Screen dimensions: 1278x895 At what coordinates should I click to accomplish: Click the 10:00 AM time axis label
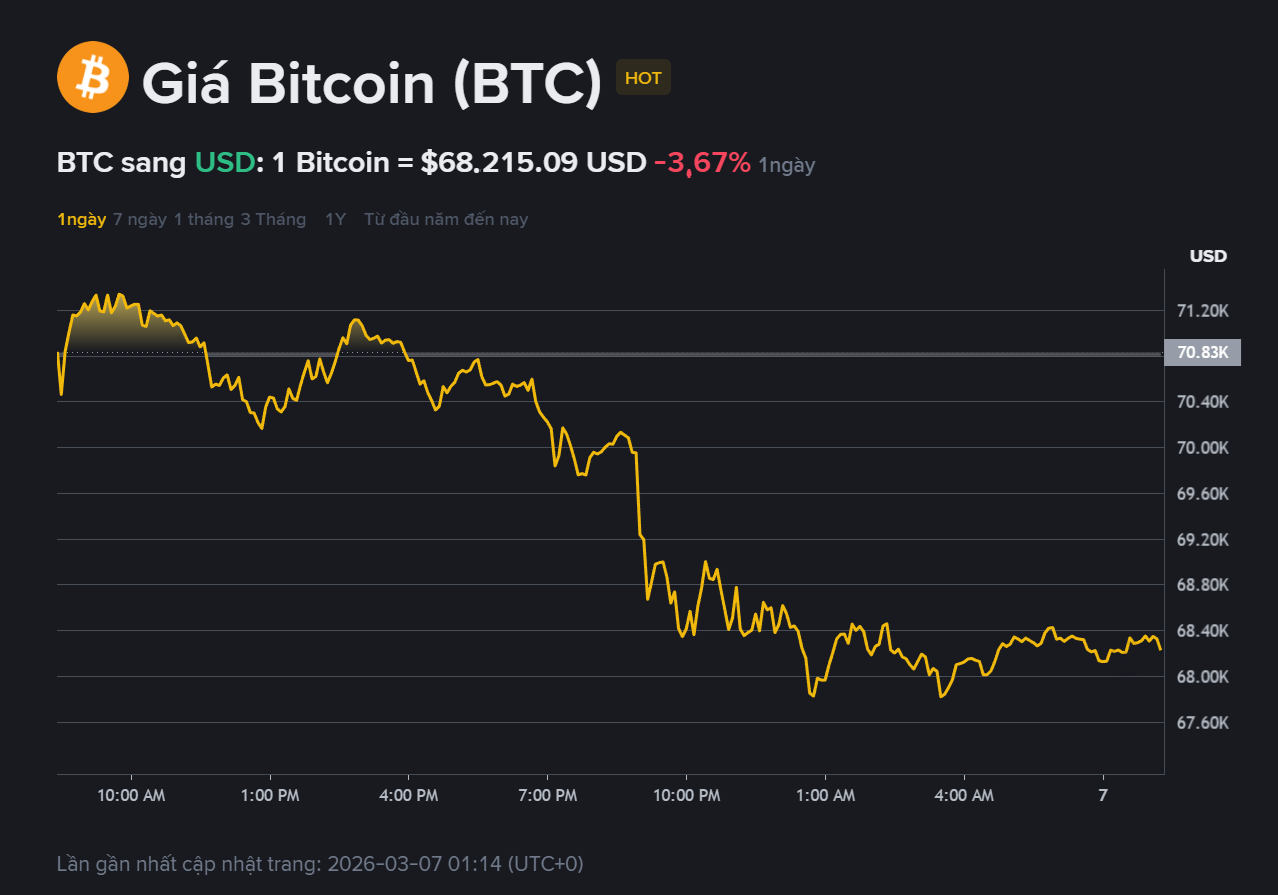tap(131, 795)
